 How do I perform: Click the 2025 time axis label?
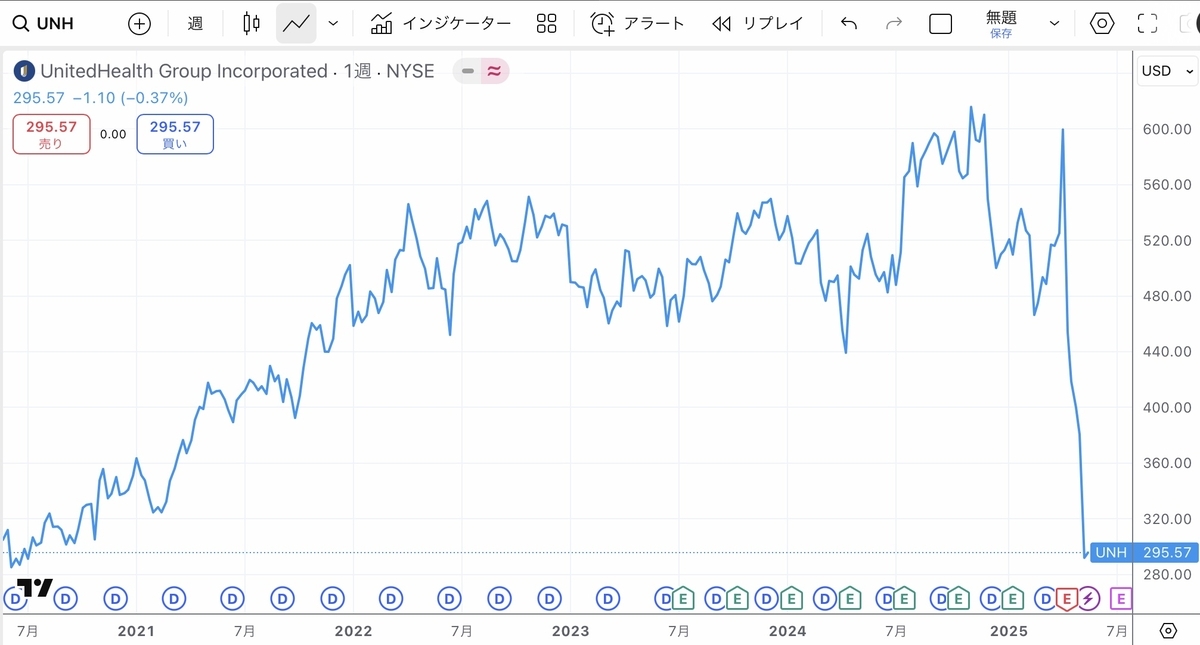(x=1008, y=631)
